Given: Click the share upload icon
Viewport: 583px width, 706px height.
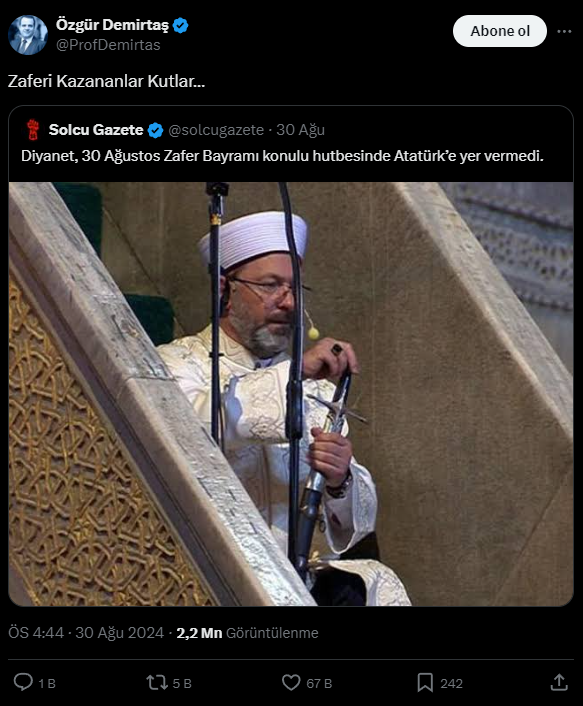Looking at the screenshot, I should pos(559,682).
